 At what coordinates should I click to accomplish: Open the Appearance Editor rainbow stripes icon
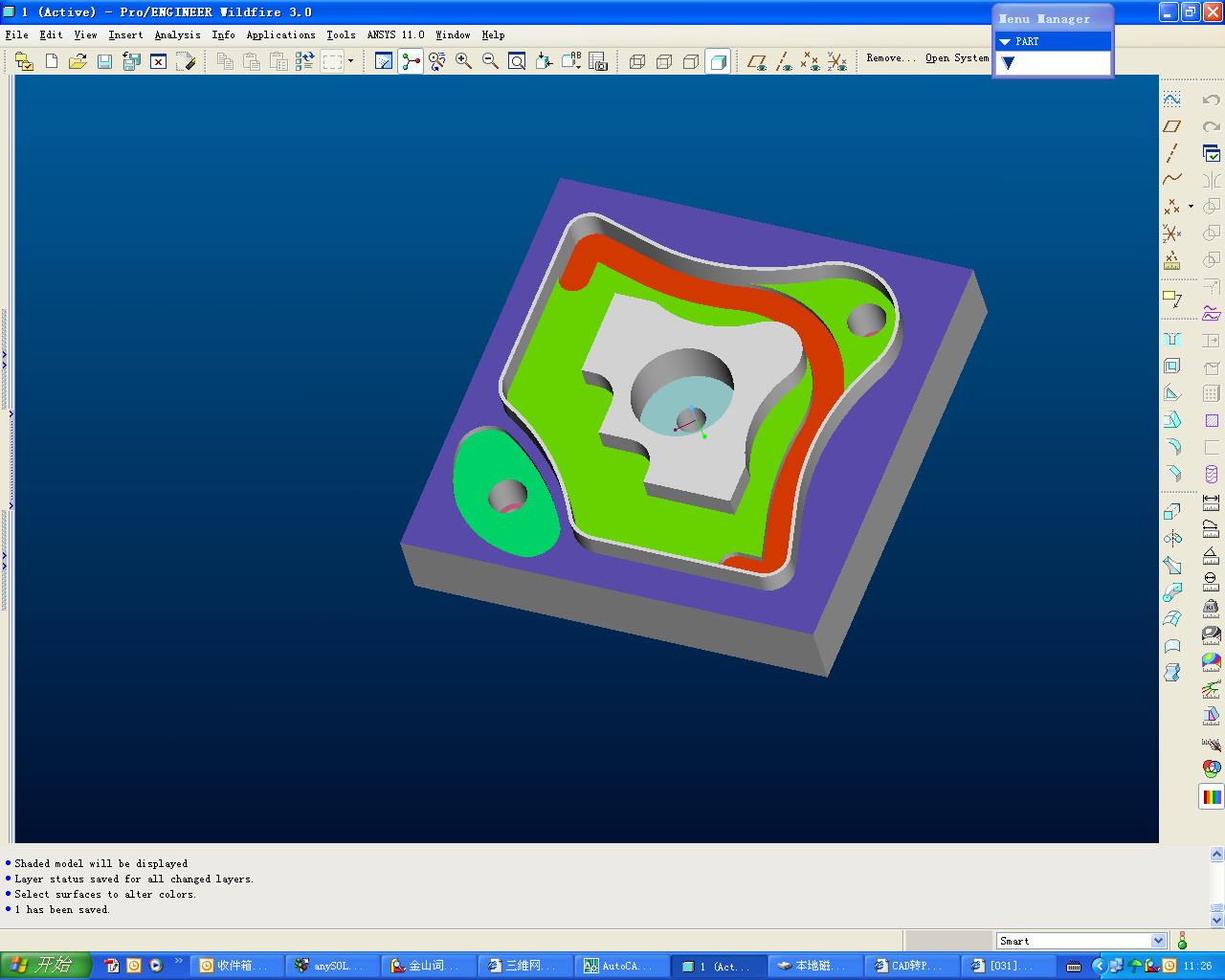coord(1212,796)
